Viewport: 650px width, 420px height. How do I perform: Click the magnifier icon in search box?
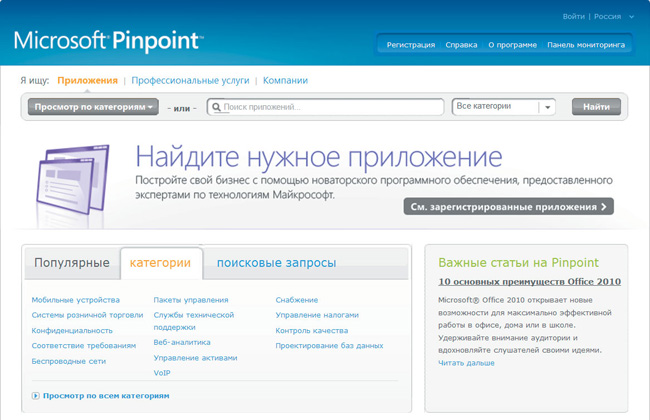pos(215,107)
